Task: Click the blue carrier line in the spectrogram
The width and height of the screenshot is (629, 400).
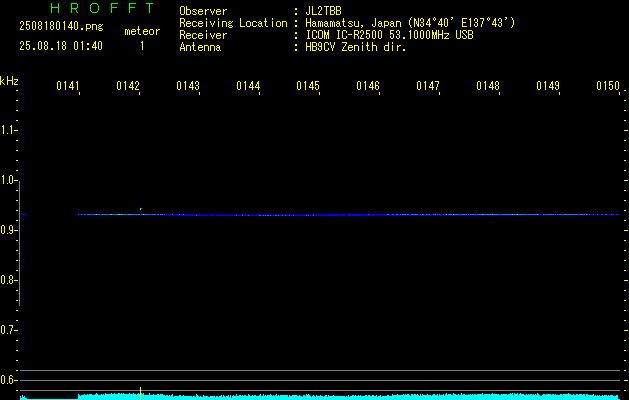Action: (348, 215)
